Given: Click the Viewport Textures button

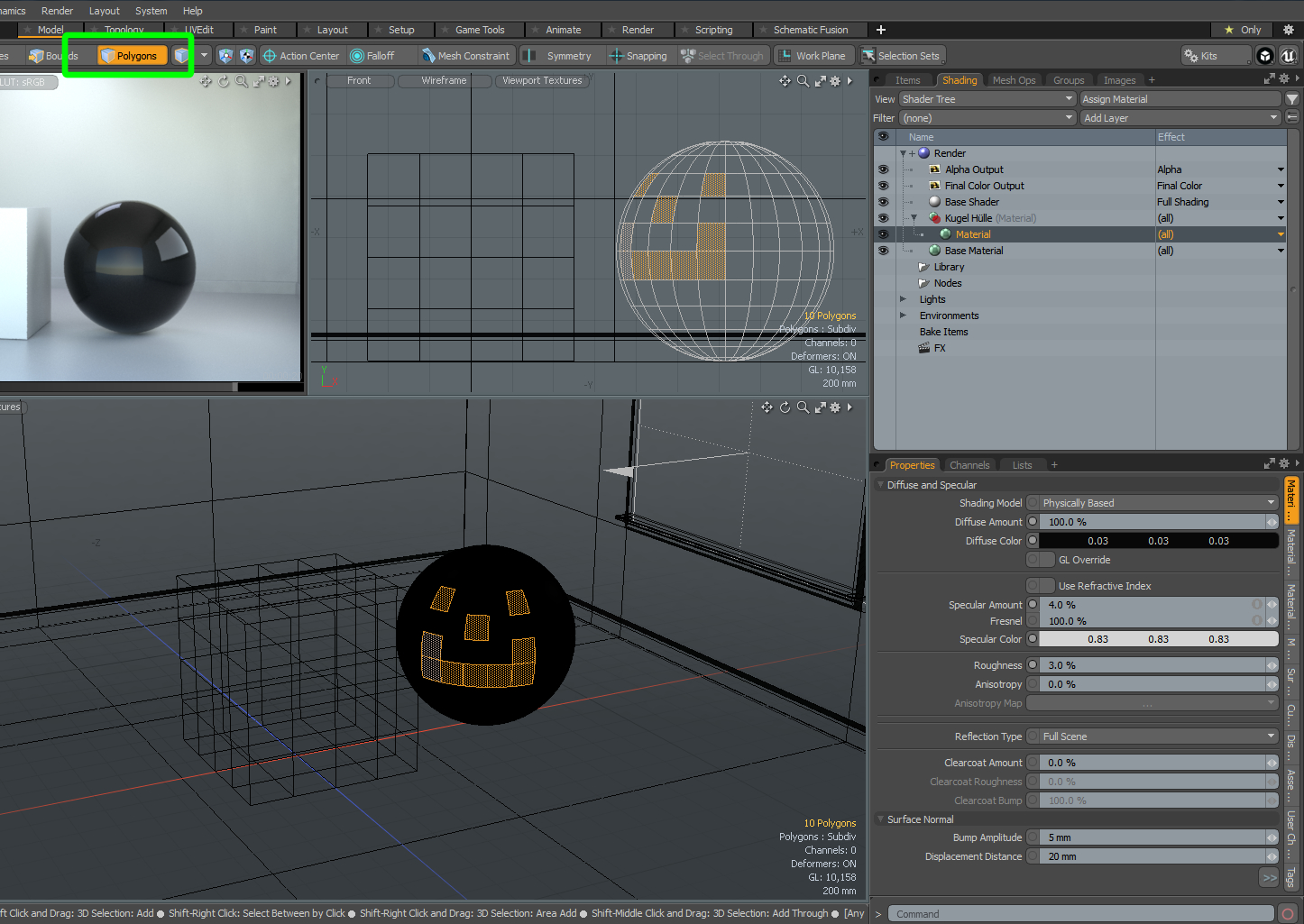Looking at the screenshot, I should tap(542, 80).
